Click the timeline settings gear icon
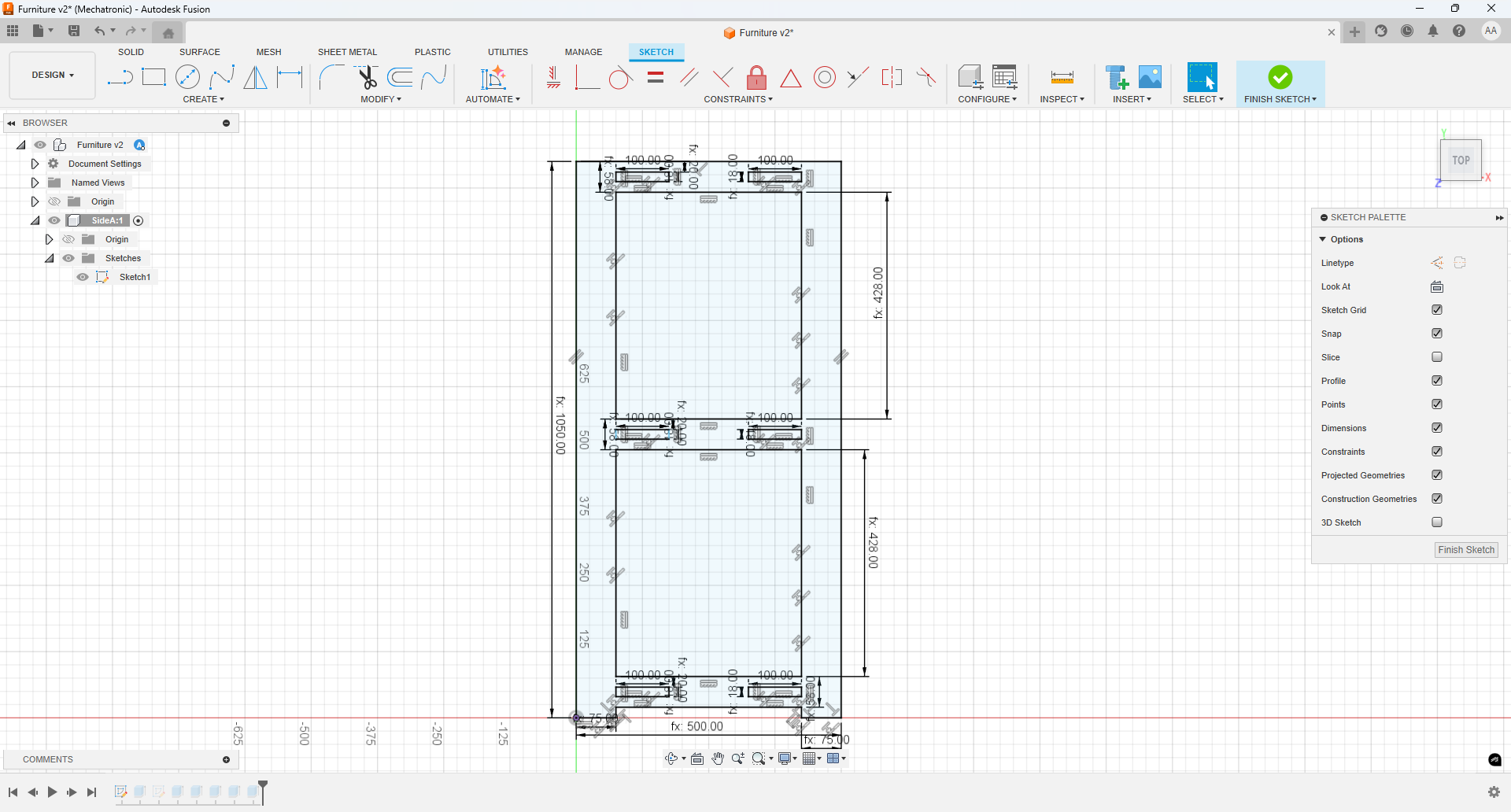Image resolution: width=1511 pixels, height=812 pixels. click(1494, 792)
